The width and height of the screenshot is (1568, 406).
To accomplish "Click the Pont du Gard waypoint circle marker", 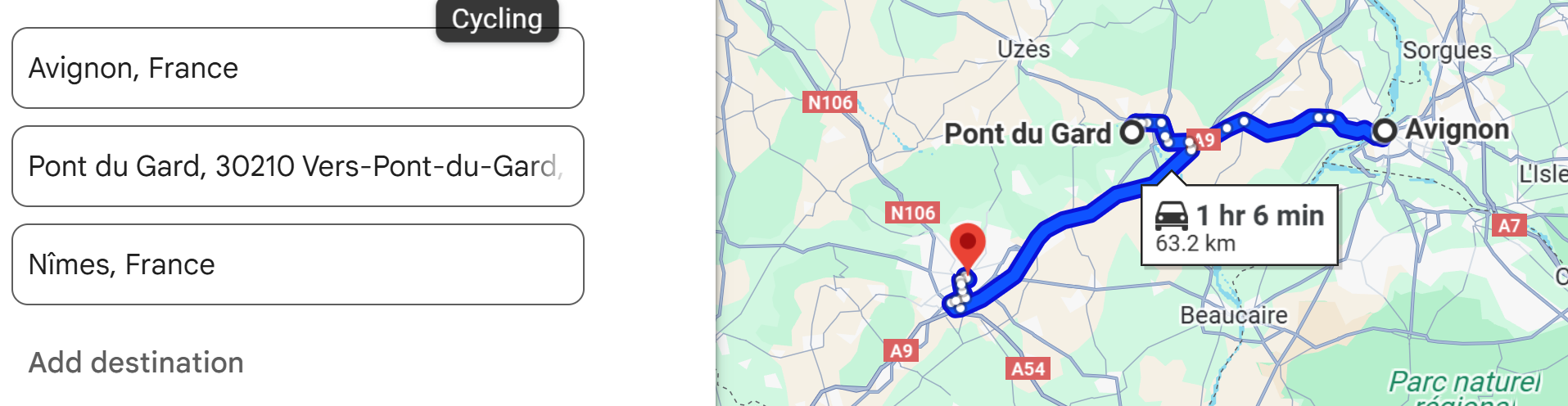I will point(1132,131).
